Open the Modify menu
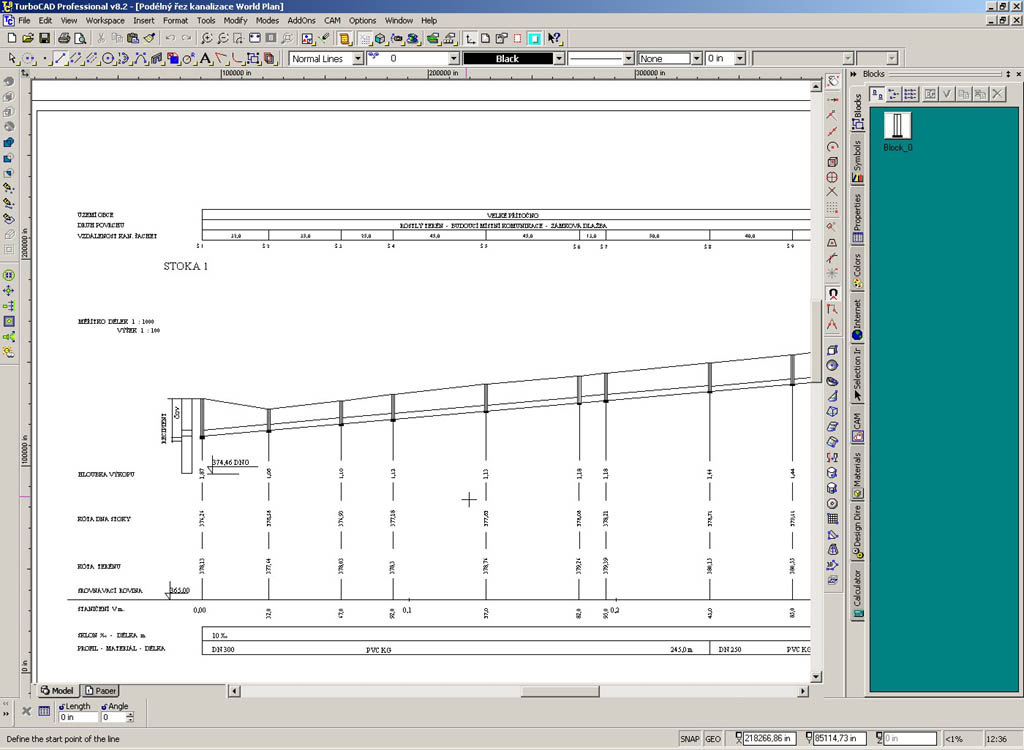 (x=235, y=21)
